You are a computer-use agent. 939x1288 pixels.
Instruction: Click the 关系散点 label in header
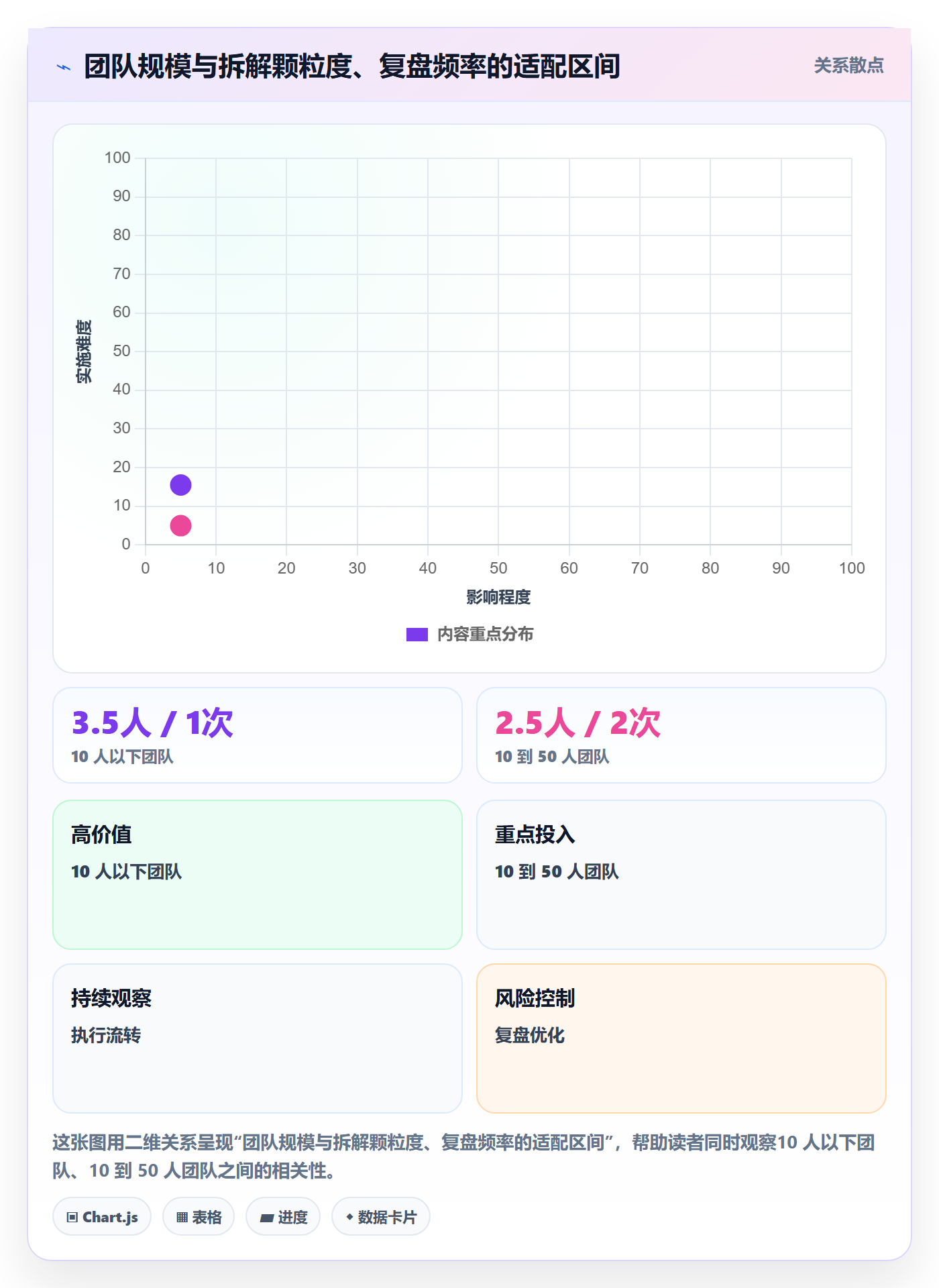point(848,66)
